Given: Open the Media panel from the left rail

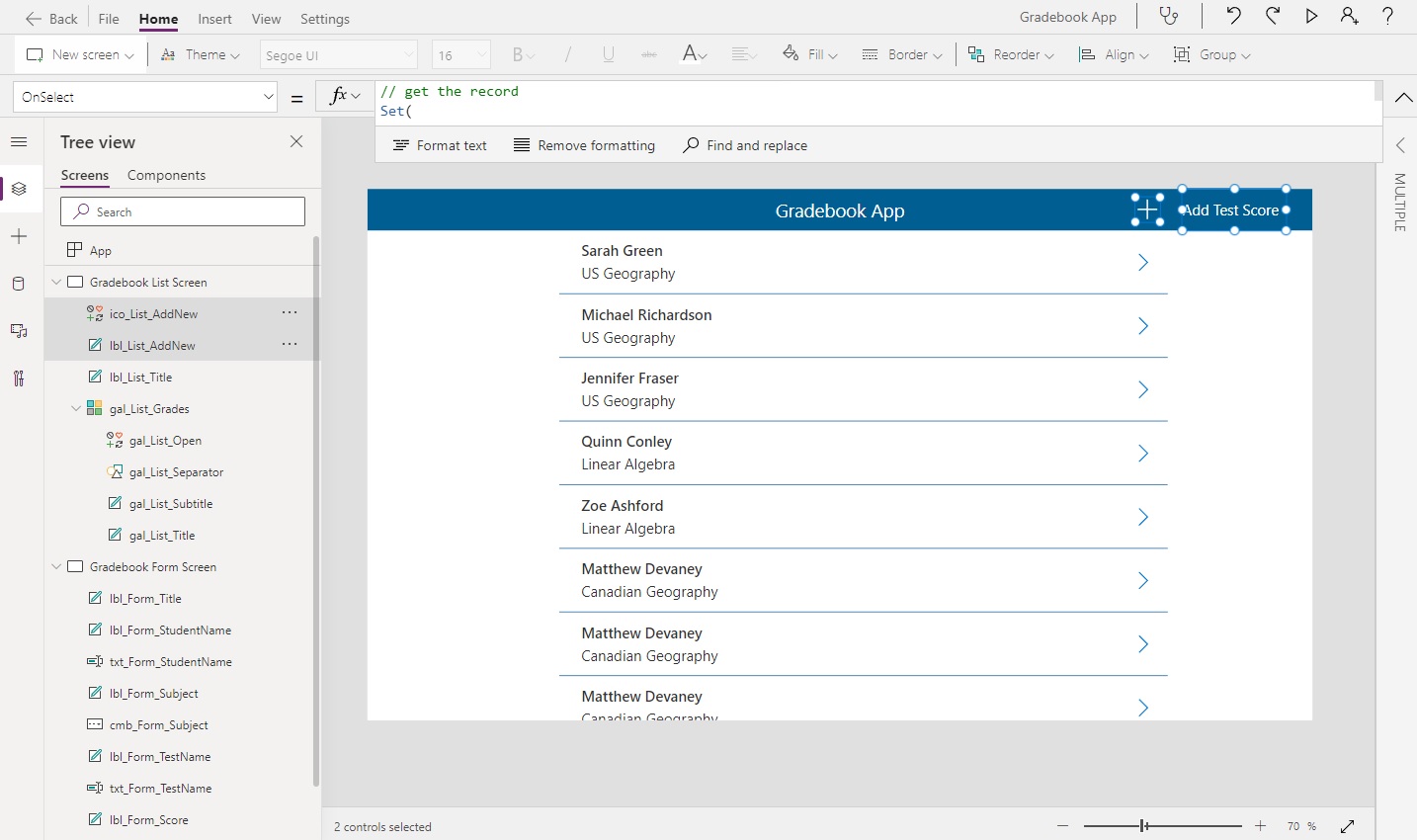Looking at the screenshot, I should [20, 331].
